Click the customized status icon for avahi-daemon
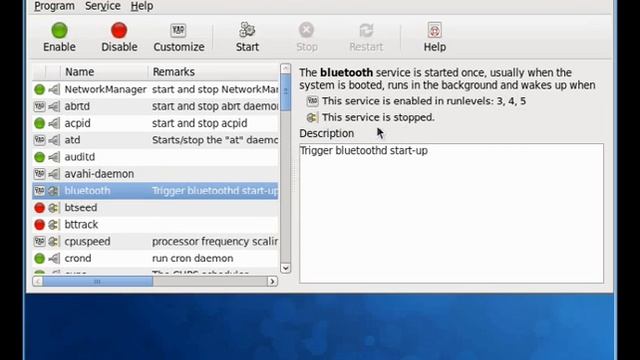640x360 pixels. coord(40,174)
